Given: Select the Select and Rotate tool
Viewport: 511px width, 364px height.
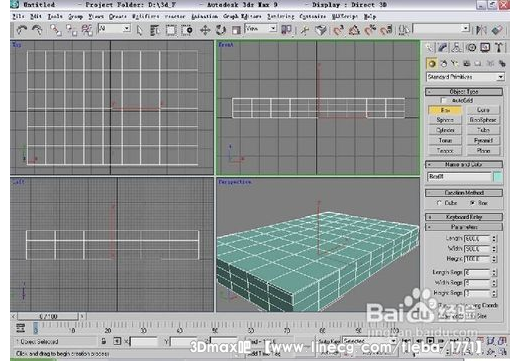Looking at the screenshot, I should coord(220,30).
